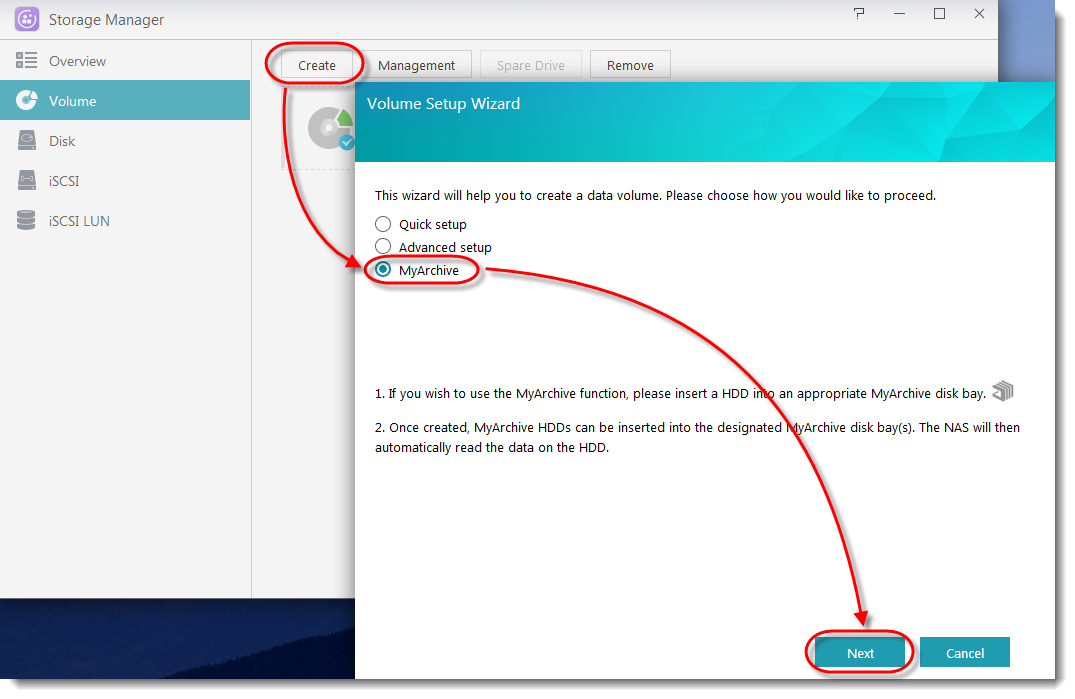Click the iSCSI LUN stack icon
Image resolution: width=1075 pixels, height=699 pixels.
tap(27, 221)
